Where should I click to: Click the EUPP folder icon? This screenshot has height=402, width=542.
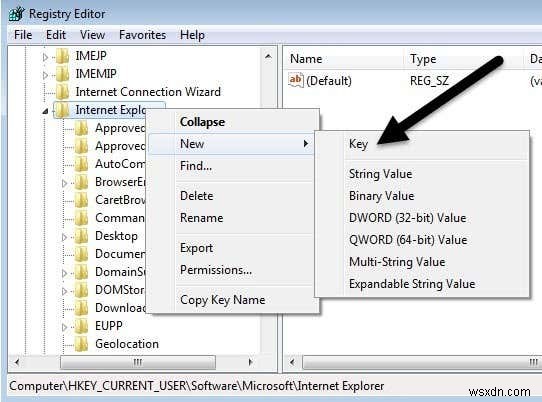[82, 326]
